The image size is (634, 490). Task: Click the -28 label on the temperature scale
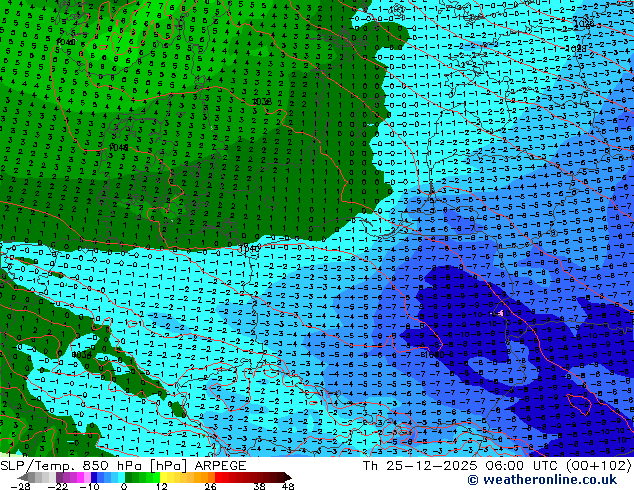(21, 486)
